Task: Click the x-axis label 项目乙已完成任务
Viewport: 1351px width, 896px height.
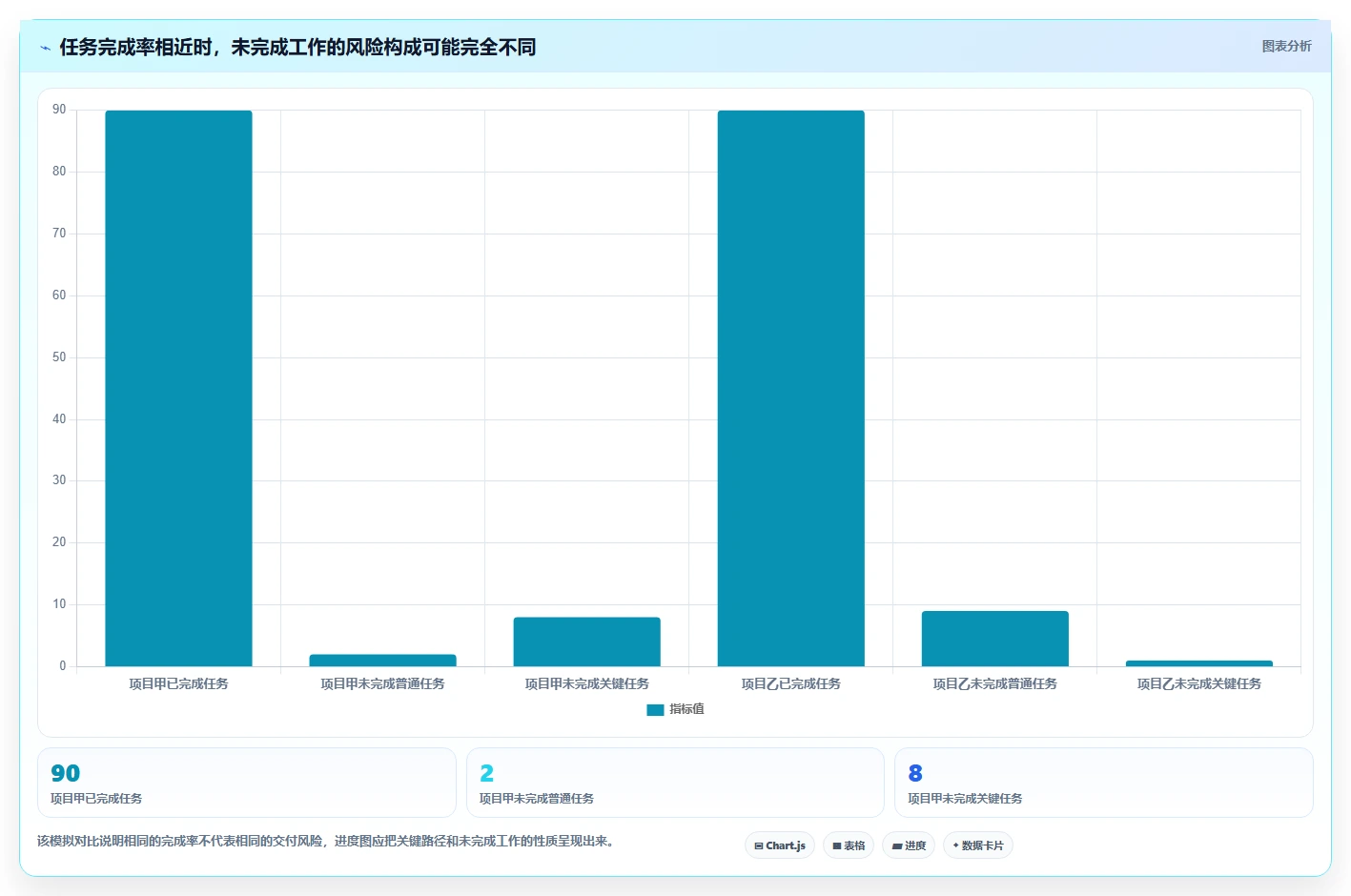Action: (790, 684)
